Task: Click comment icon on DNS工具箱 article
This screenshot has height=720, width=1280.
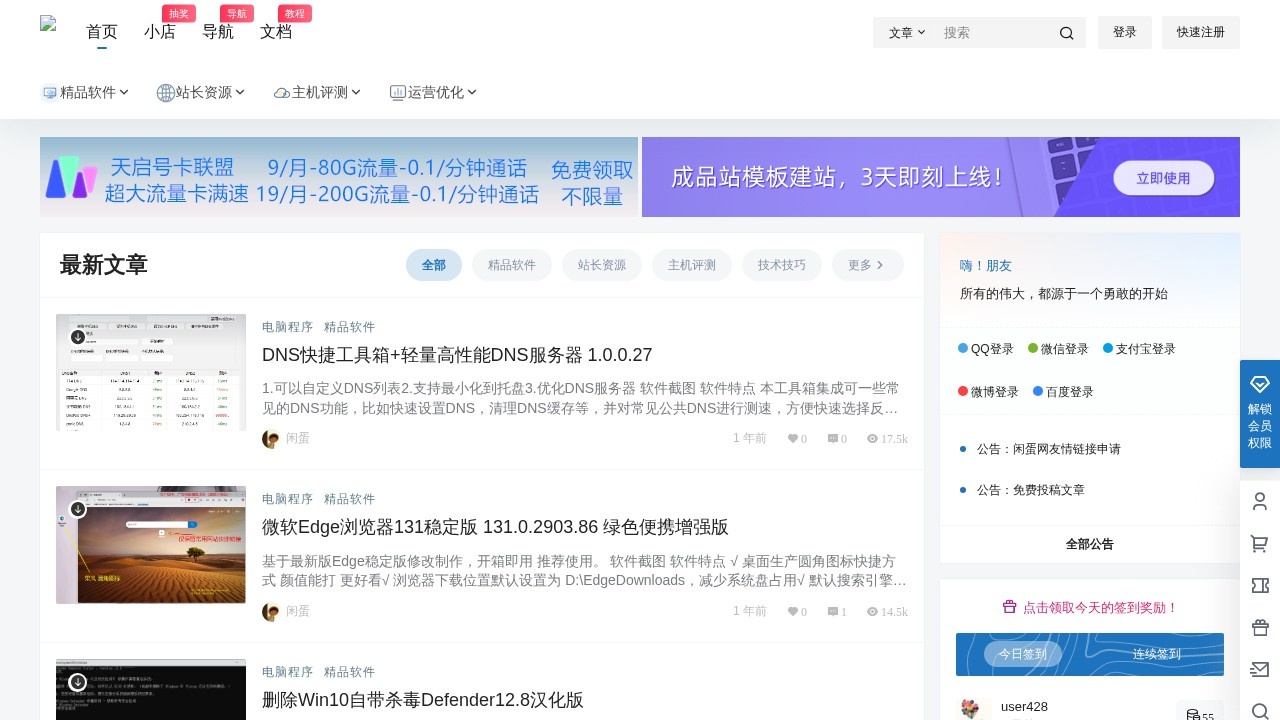Action: tap(833, 439)
